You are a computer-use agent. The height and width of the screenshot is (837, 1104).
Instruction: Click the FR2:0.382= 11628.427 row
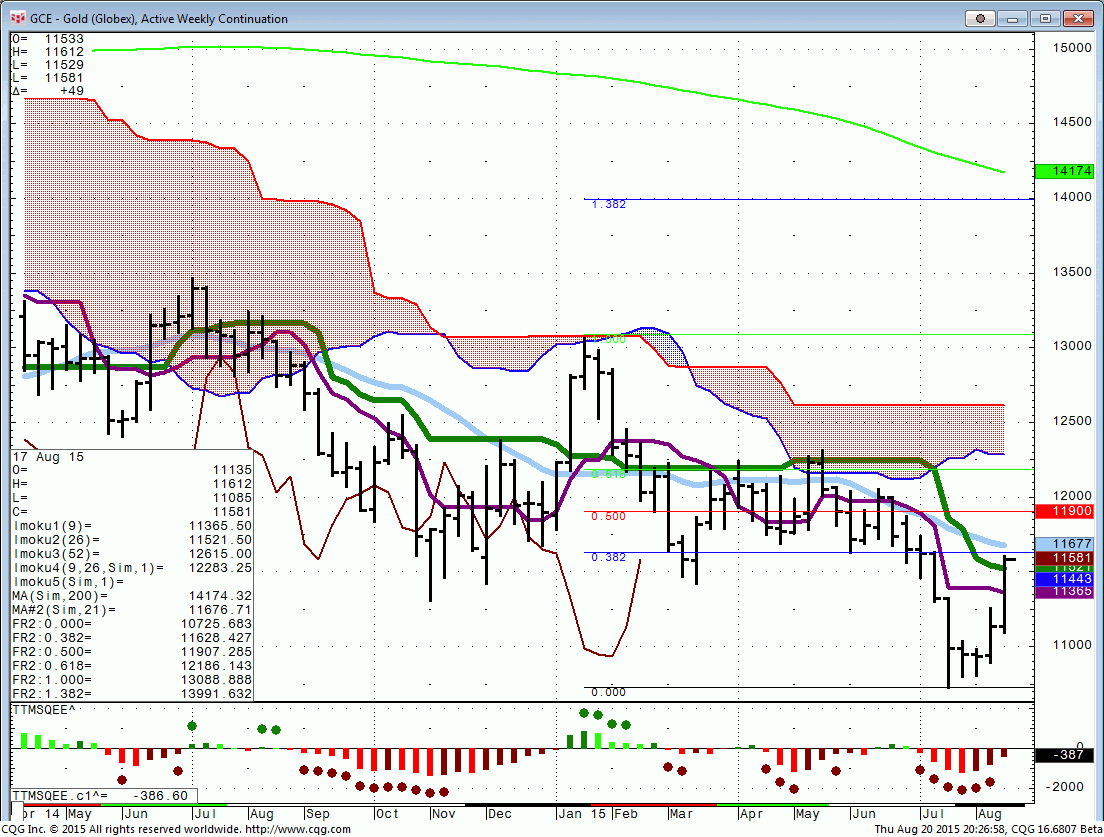132,638
